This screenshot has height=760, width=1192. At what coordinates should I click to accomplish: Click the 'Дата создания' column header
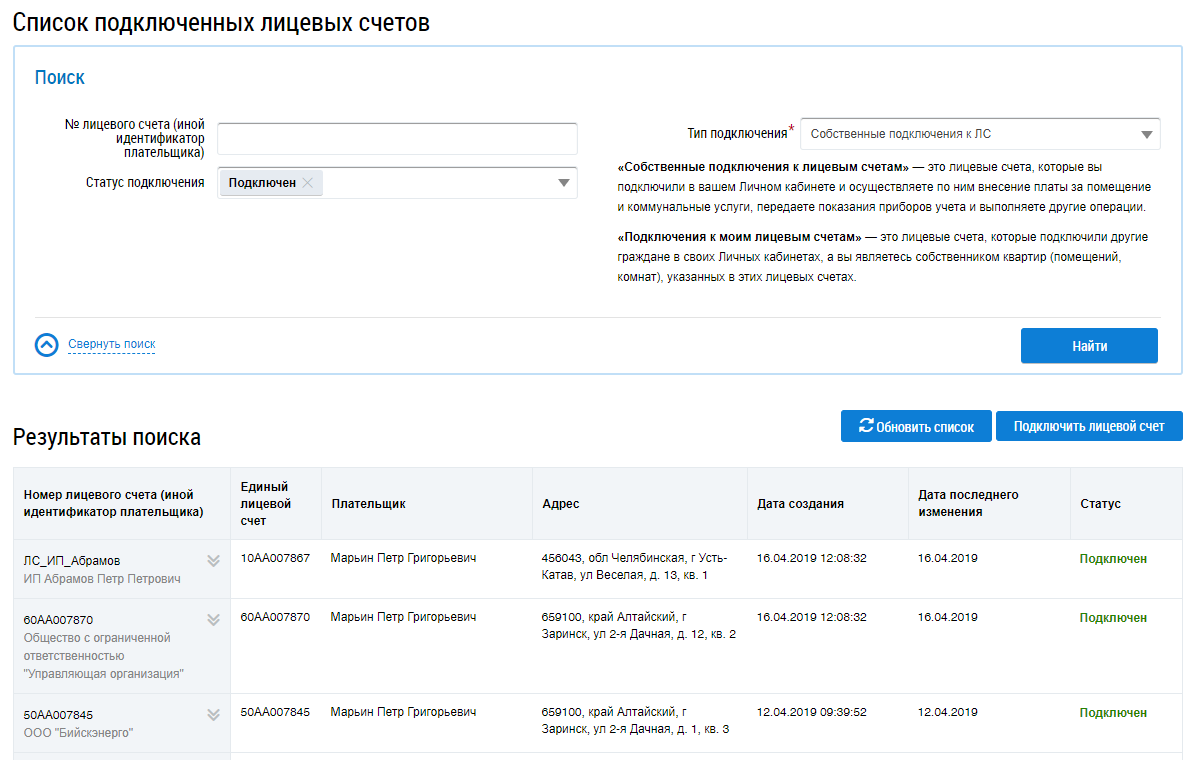click(800, 504)
